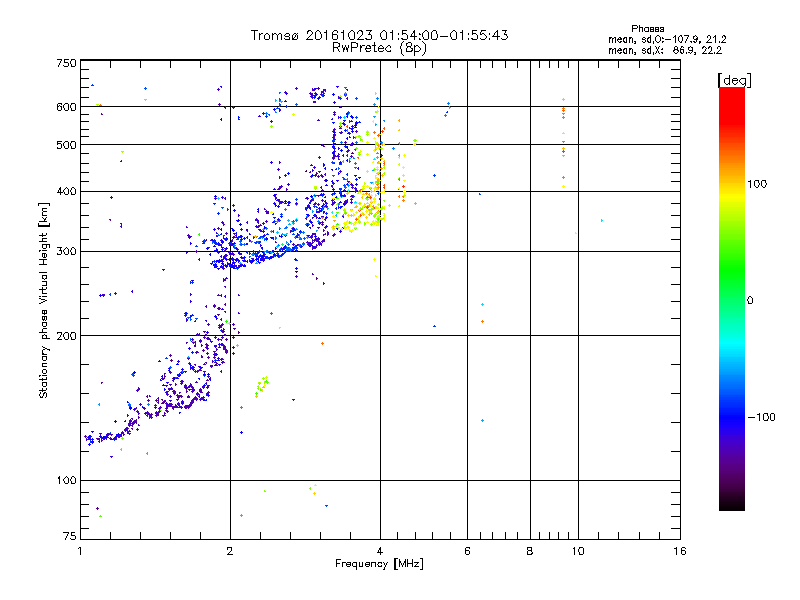The image size is (800, 600).
Task: Click the 'Frequency [MHz]' axis label
Action: (379, 564)
